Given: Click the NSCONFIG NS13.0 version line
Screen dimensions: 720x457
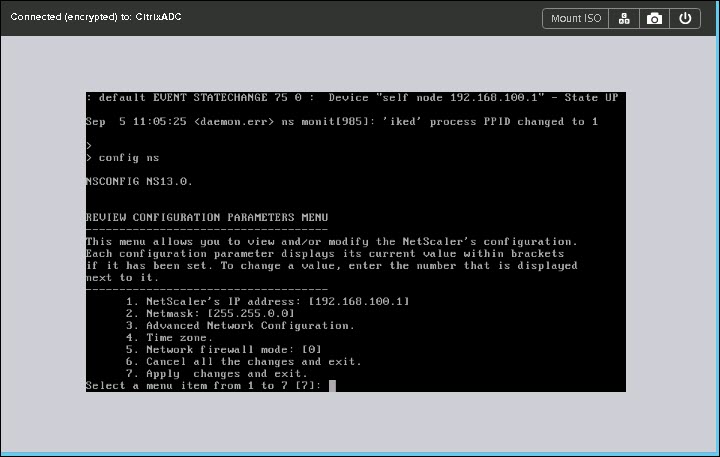Looking at the screenshot, I should [139, 181].
